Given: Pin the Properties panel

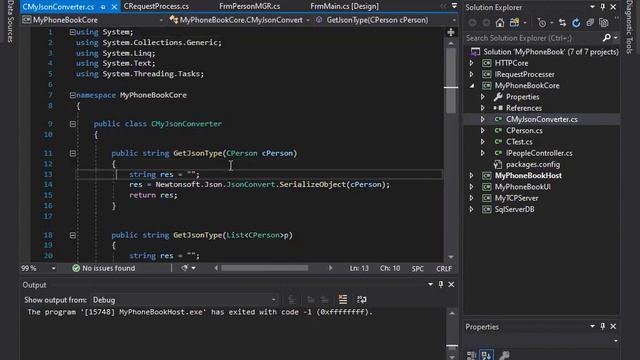Looking at the screenshot, I should [x=603, y=327].
